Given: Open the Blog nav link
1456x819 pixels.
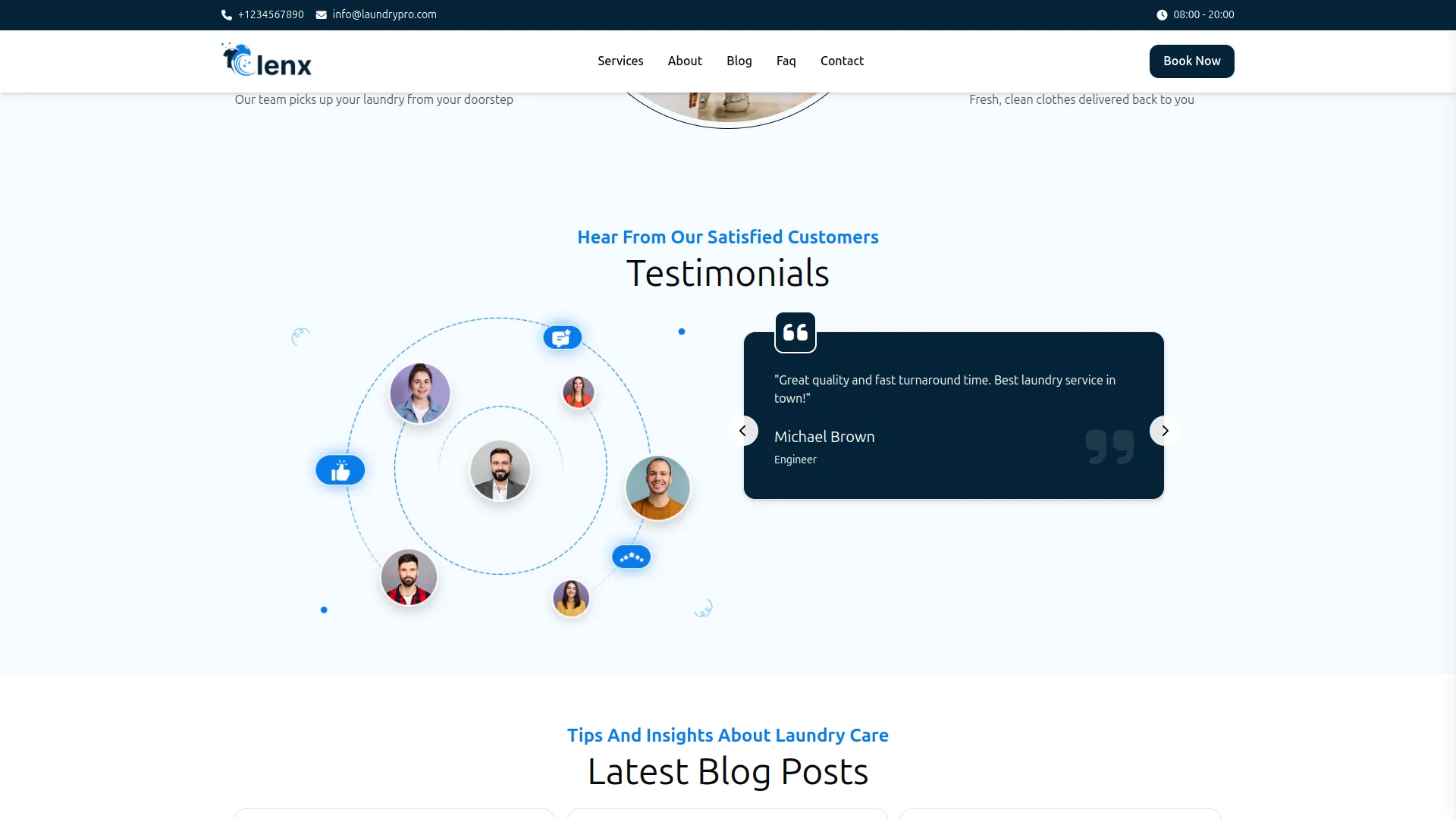Looking at the screenshot, I should (739, 61).
